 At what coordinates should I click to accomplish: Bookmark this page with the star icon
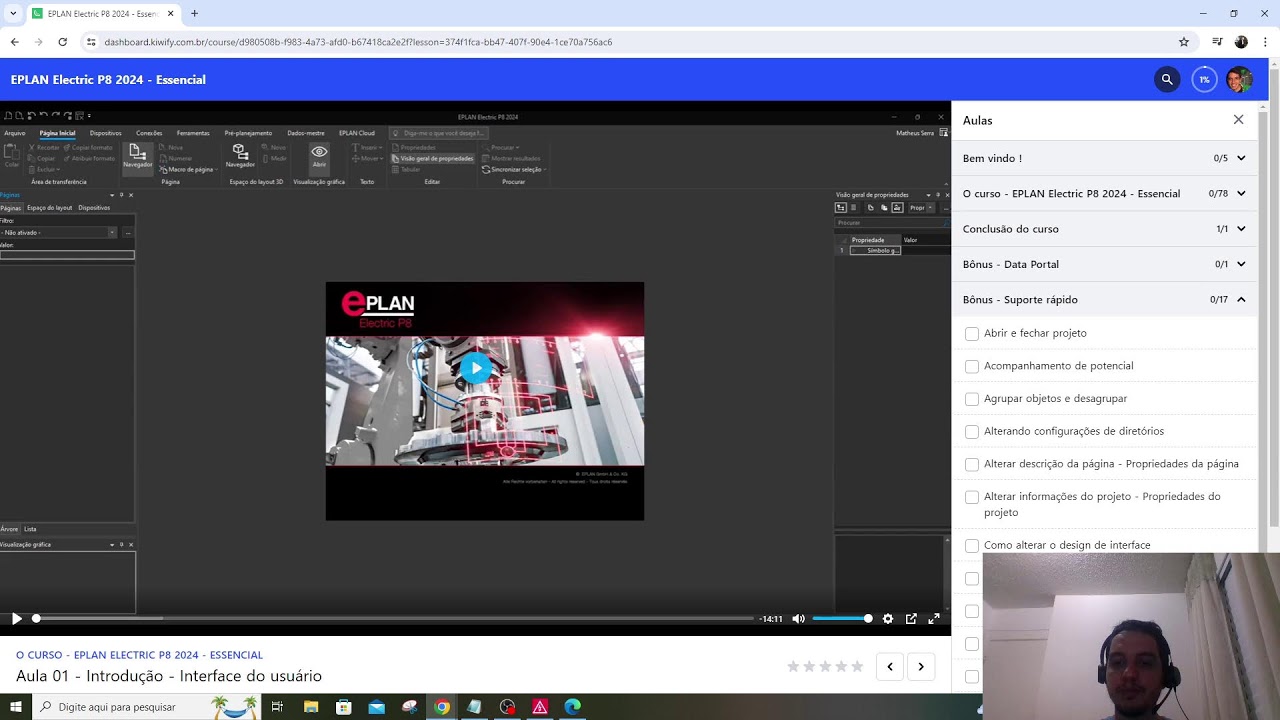[1184, 42]
